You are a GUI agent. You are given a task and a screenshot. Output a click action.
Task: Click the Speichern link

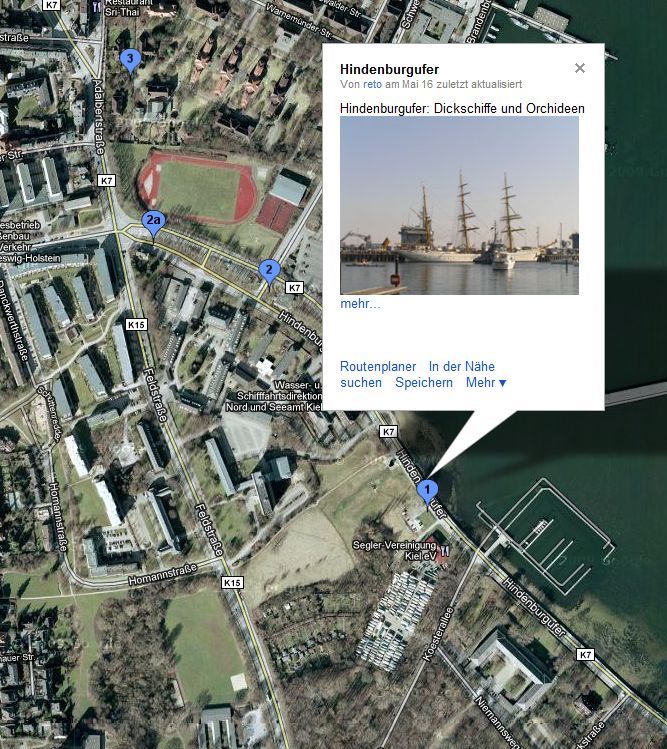[424, 383]
